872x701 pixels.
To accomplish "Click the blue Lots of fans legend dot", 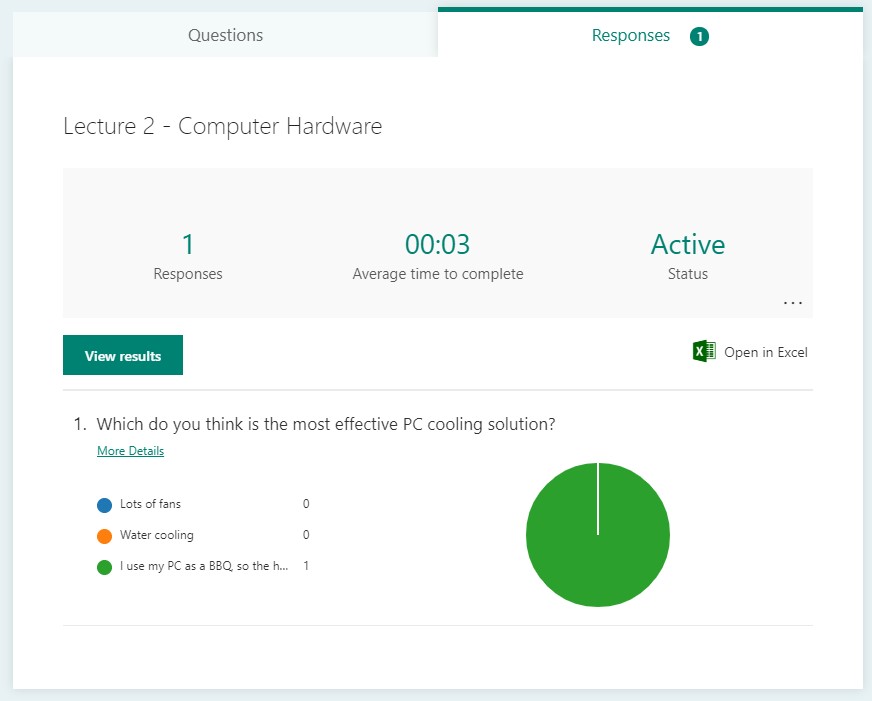I will [104, 505].
